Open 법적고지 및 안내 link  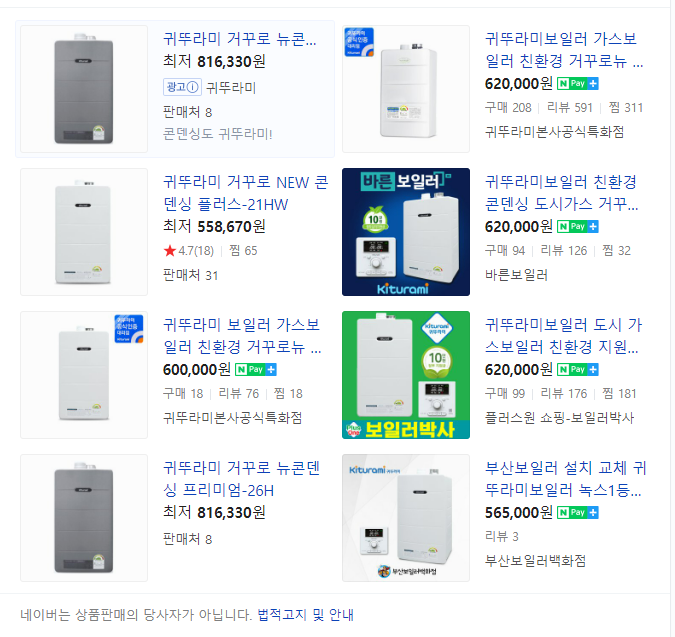click(x=305, y=615)
